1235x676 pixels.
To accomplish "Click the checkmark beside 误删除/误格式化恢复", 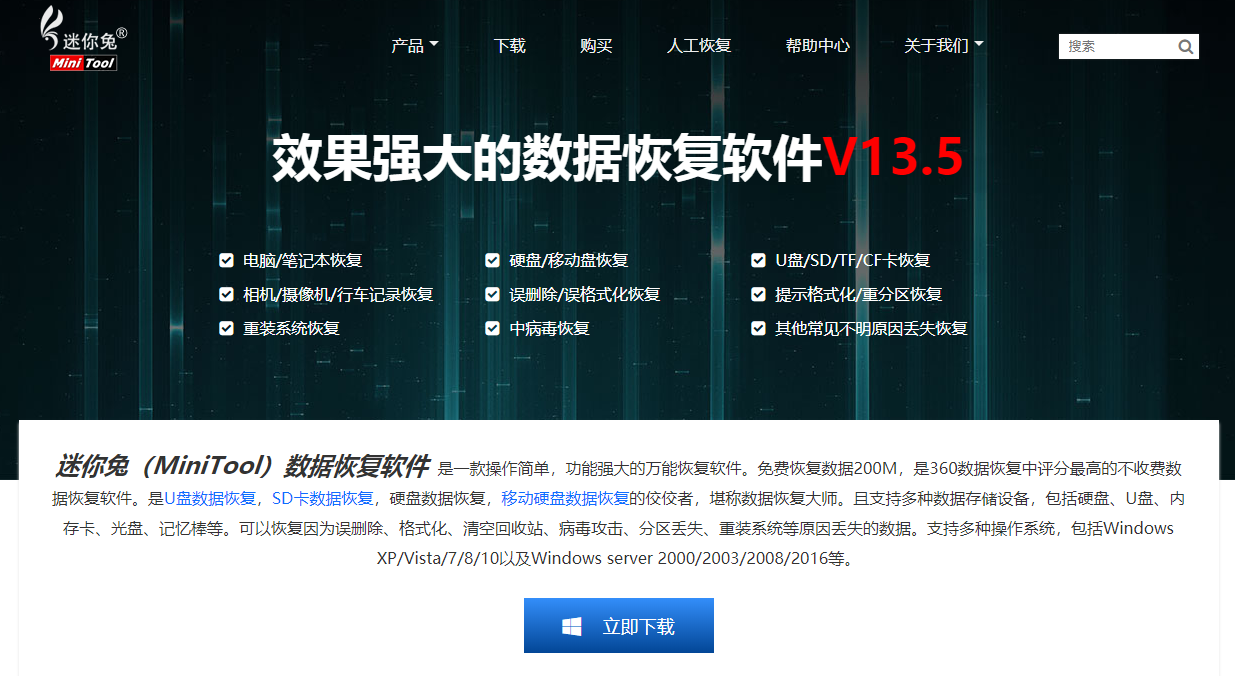I will coord(492,295).
